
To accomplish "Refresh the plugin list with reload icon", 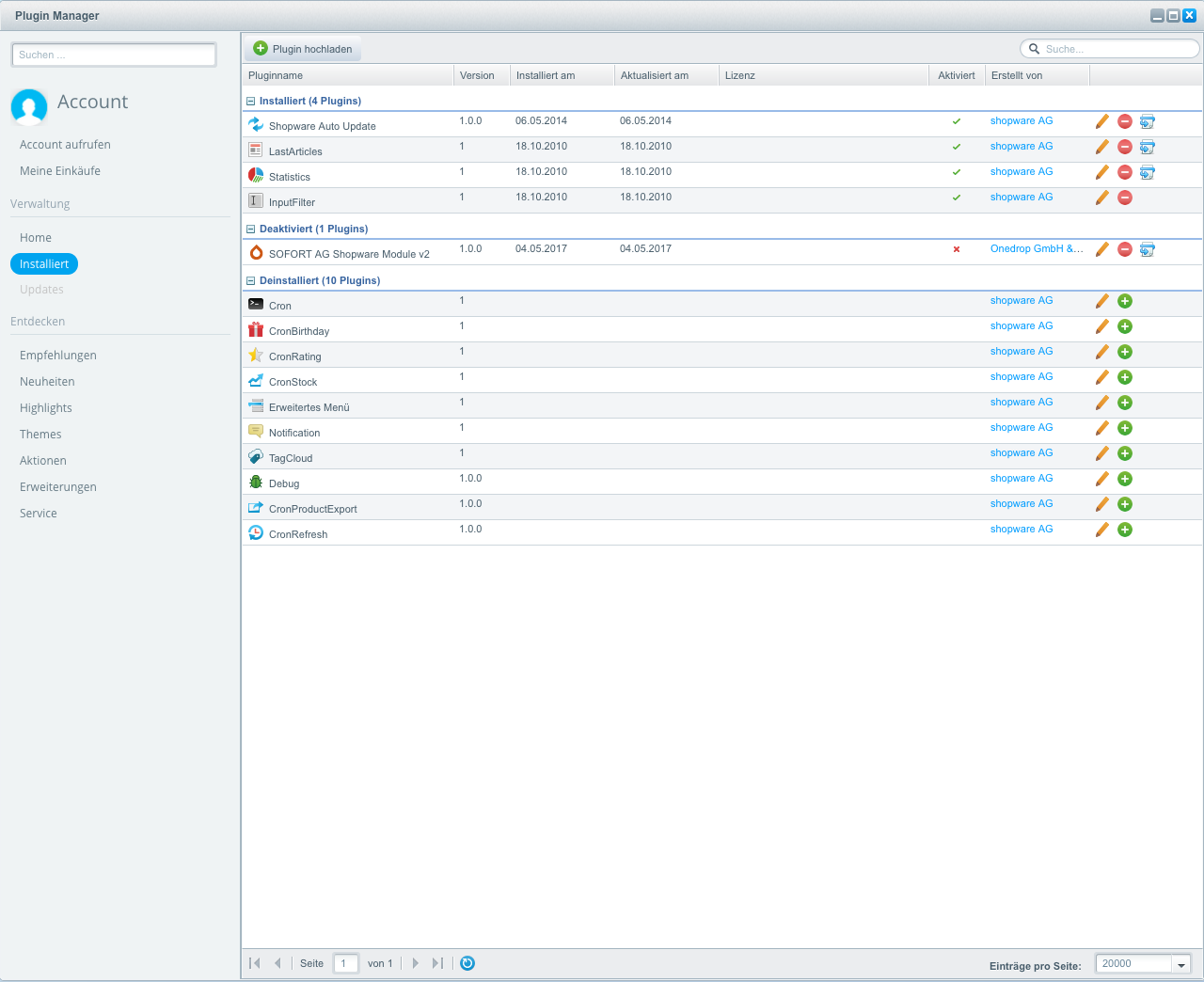I will [x=467, y=963].
